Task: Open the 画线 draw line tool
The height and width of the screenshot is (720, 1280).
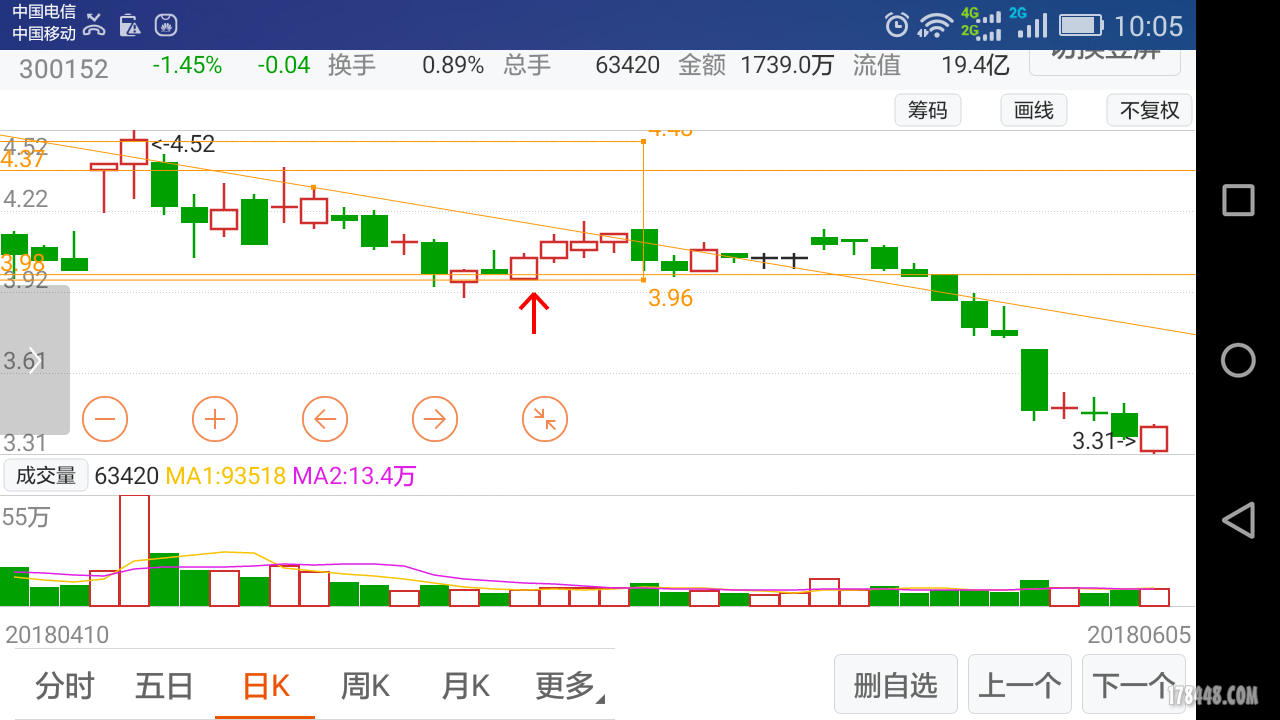Action: [x=1034, y=110]
